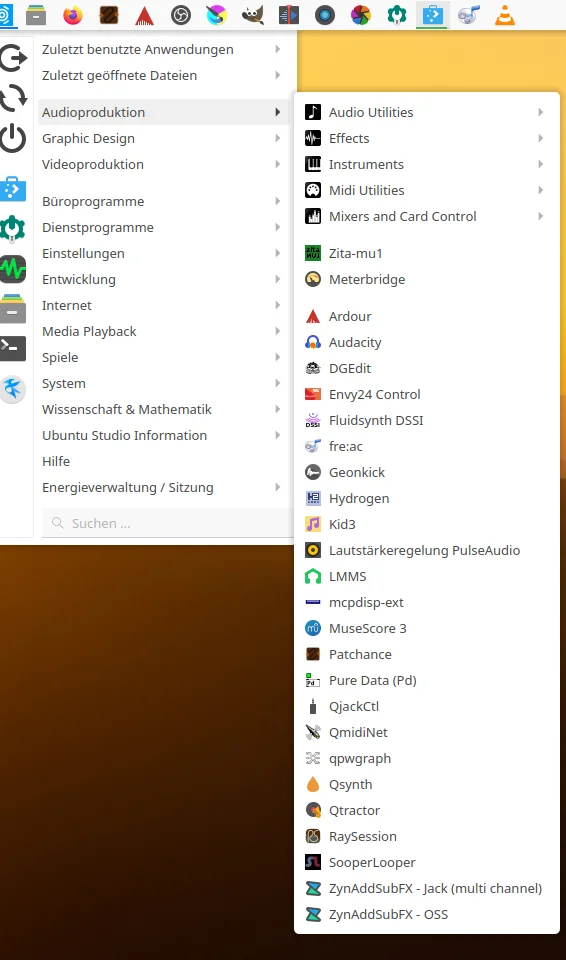This screenshot has width=566, height=960.
Task: Click the shut down power icon
Action: point(13,138)
